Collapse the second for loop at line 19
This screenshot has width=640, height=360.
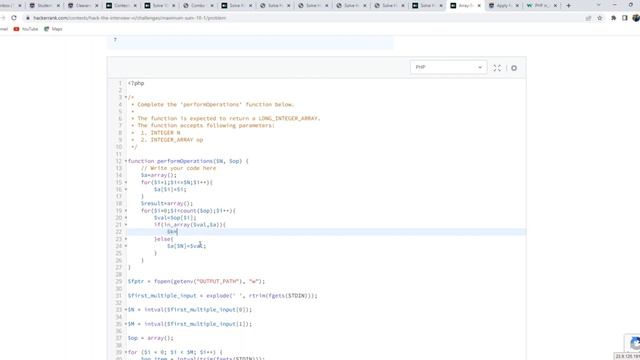pyautogui.click(x=126, y=211)
